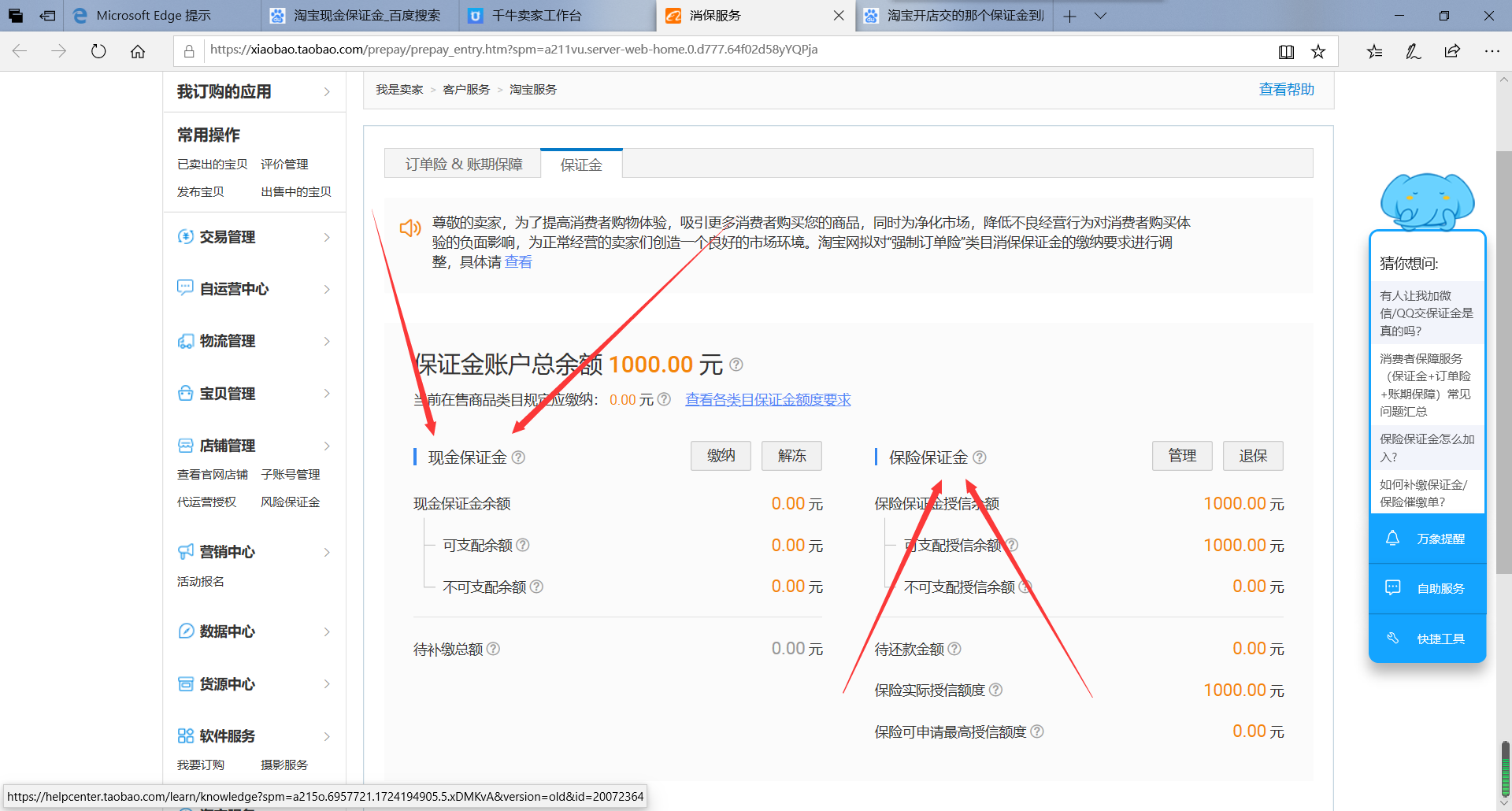Open 查看各类目保证金额度要求 link
This screenshot has width=1512, height=811.
(768, 400)
